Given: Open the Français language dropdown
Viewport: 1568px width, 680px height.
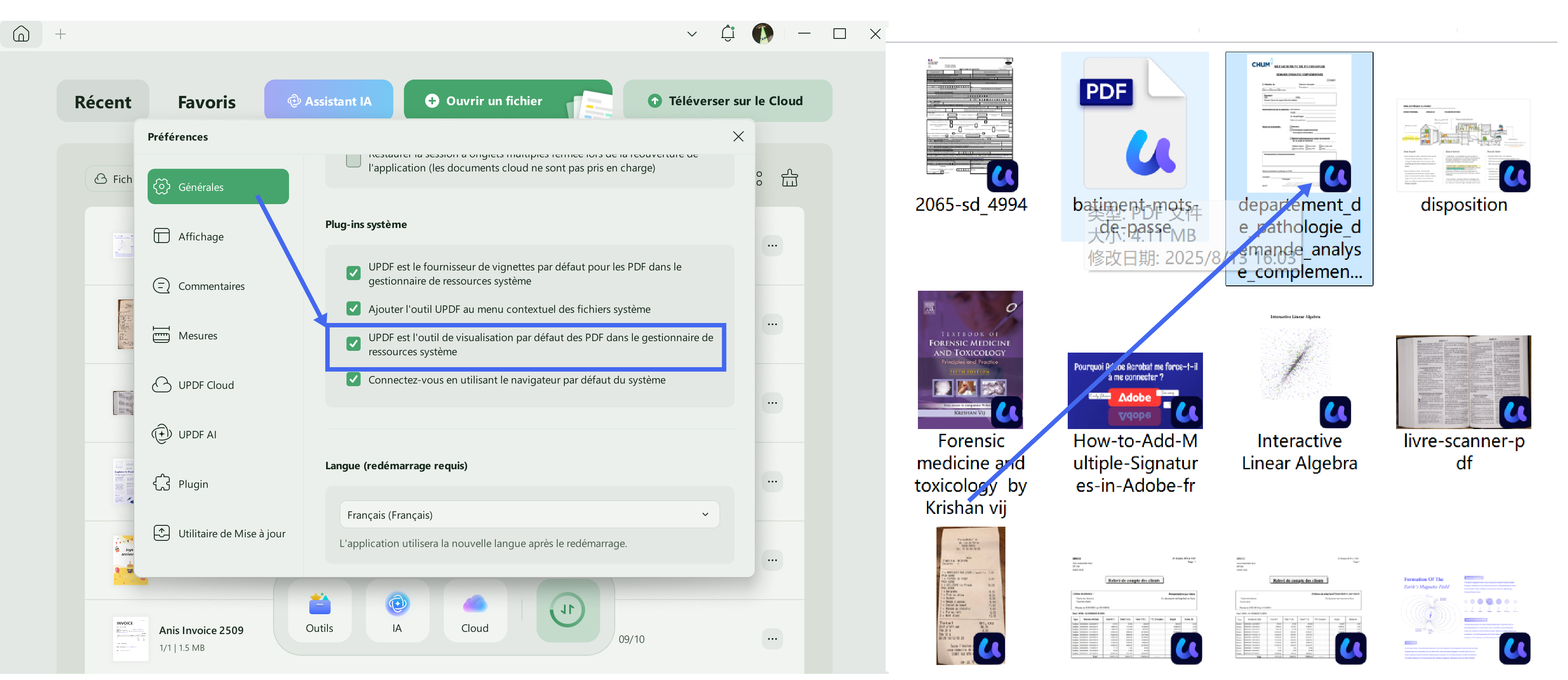Looking at the screenshot, I should pos(529,514).
